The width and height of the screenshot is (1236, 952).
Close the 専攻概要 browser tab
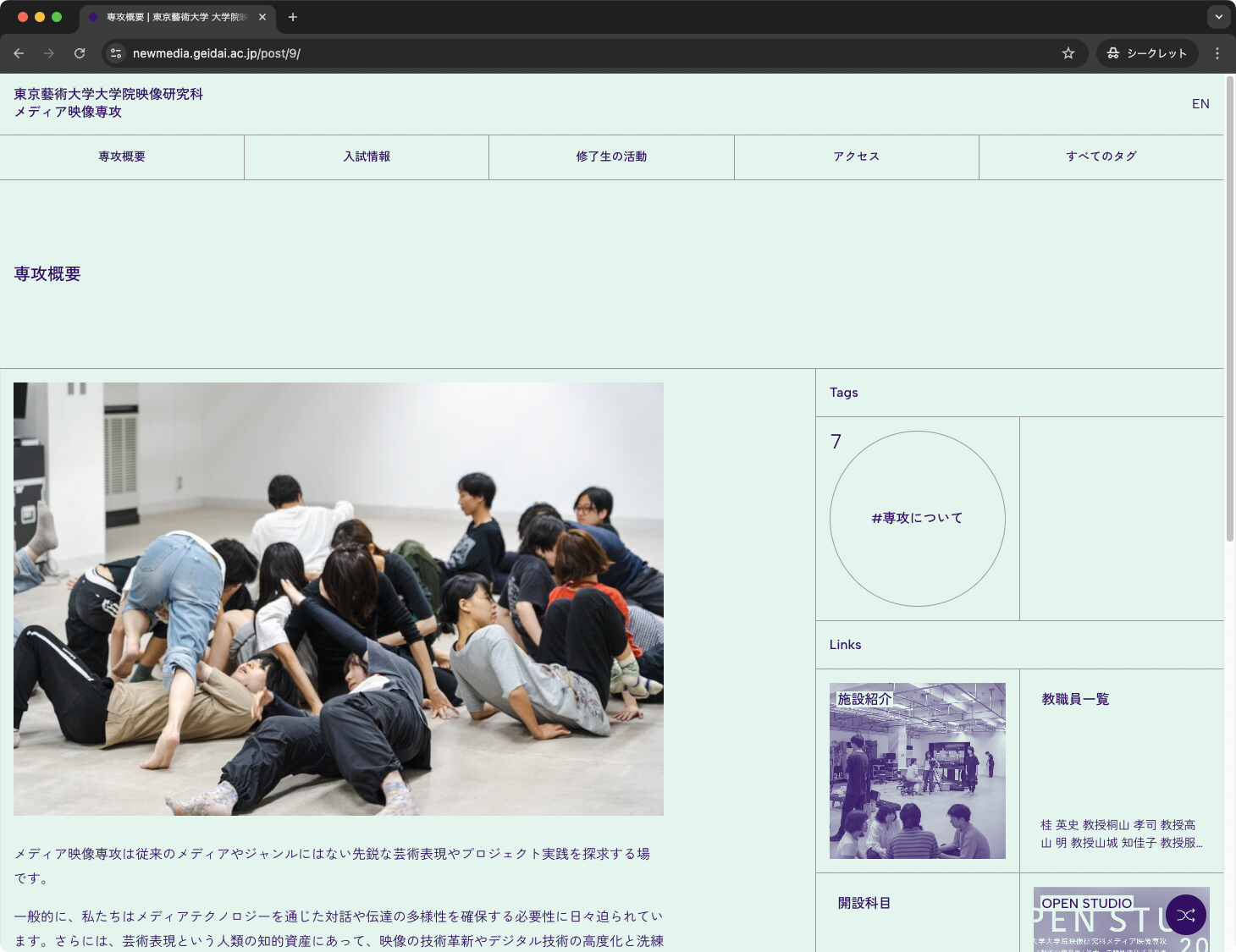pos(262,17)
